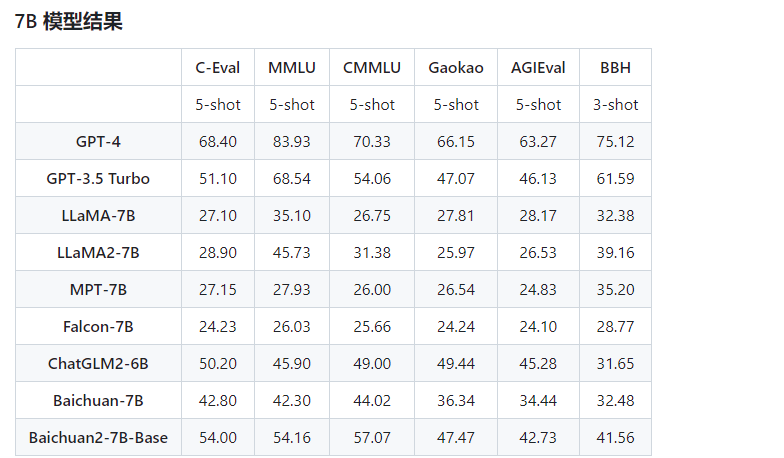Click the 3-shot cell under BBH
784x458 pixels.
point(615,104)
